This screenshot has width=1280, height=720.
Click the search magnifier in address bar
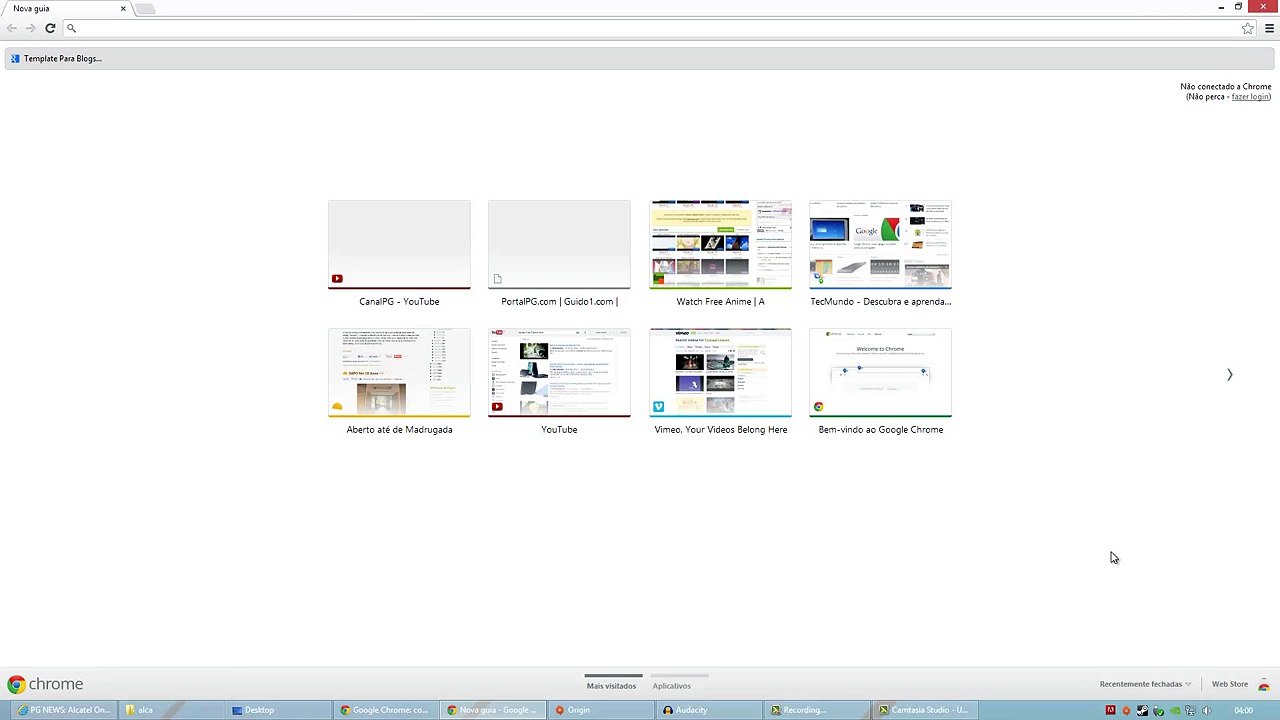tap(71, 28)
